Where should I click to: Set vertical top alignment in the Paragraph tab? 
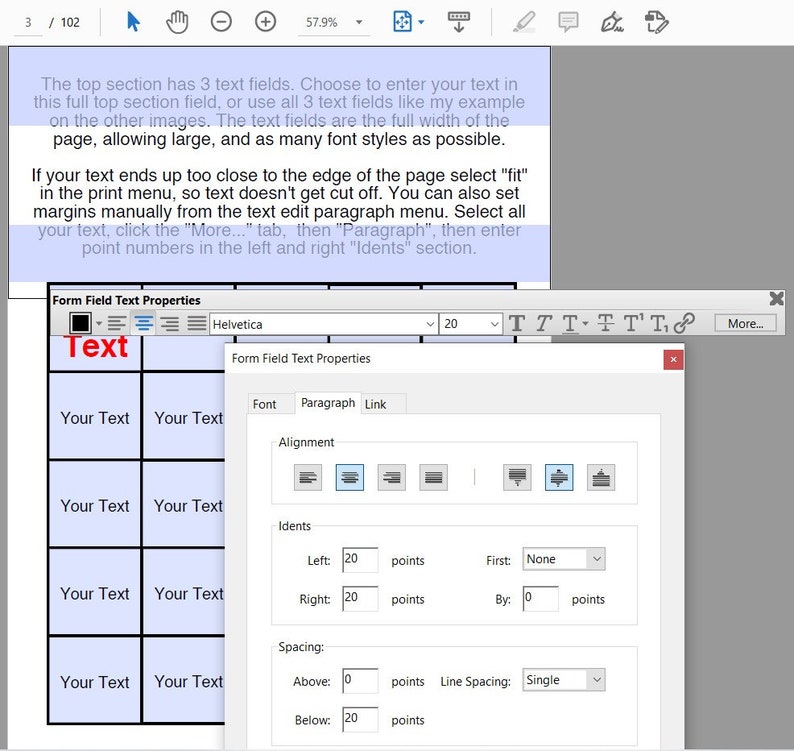click(x=517, y=477)
